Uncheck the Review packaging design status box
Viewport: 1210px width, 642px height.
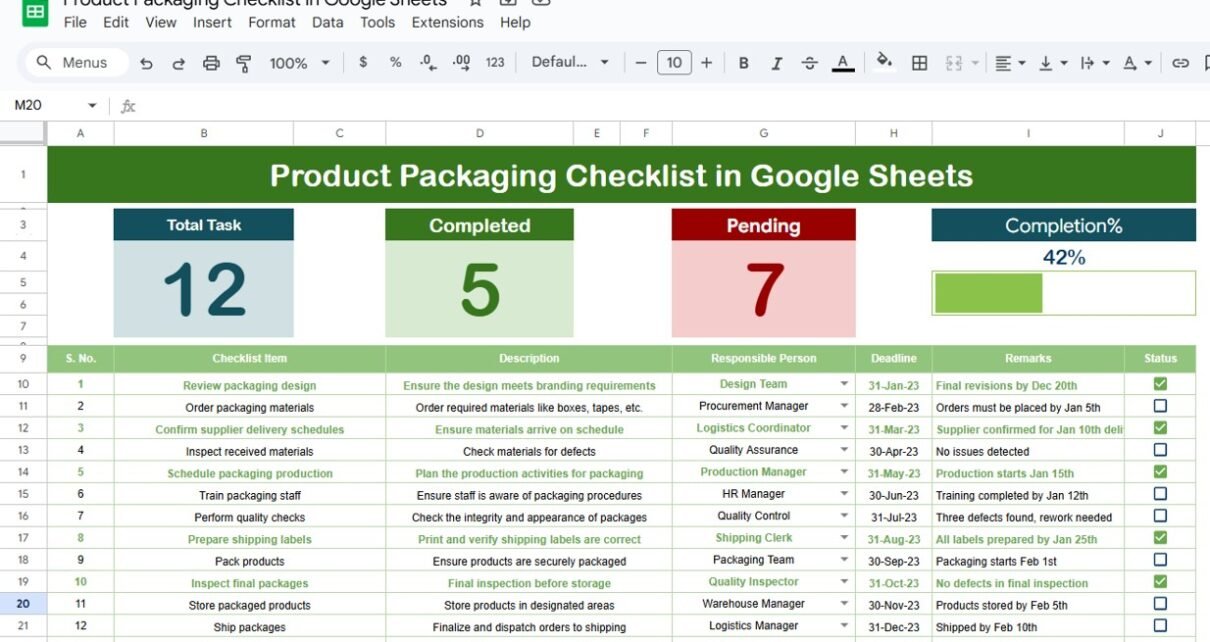[1160, 384]
